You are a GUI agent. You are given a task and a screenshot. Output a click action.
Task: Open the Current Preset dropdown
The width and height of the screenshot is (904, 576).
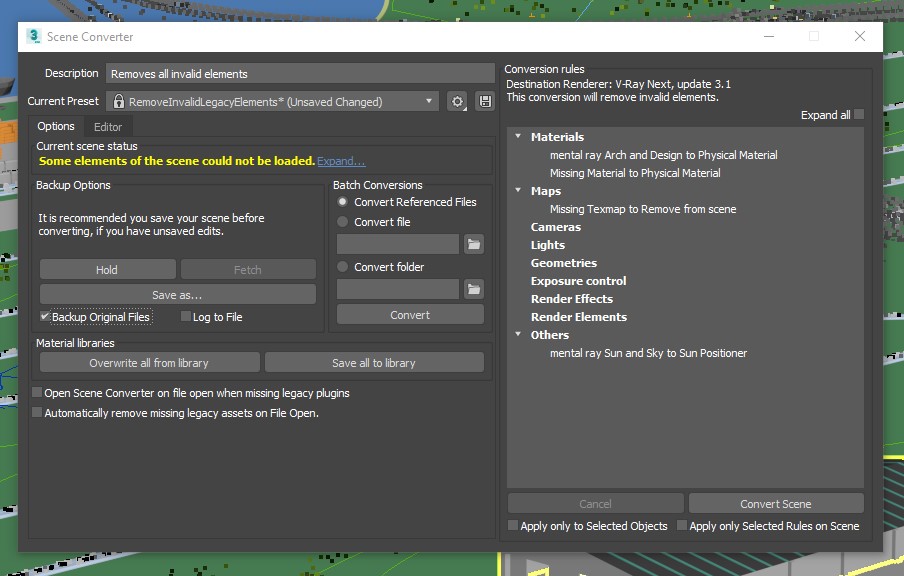point(272,101)
